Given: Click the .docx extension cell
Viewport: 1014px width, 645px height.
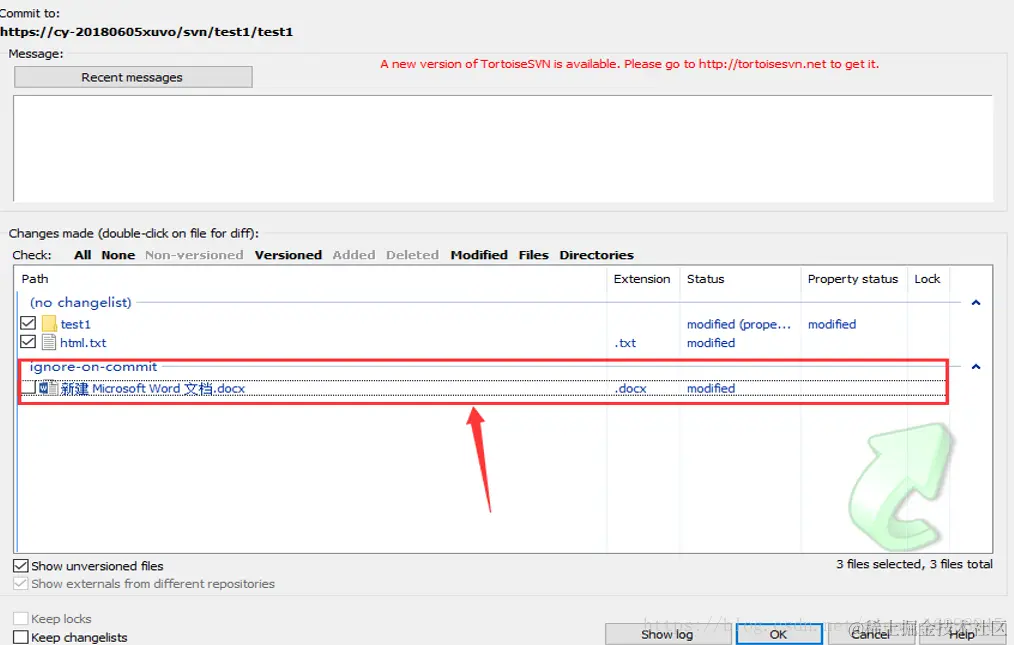Looking at the screenshot, I should tap(631, 388).
